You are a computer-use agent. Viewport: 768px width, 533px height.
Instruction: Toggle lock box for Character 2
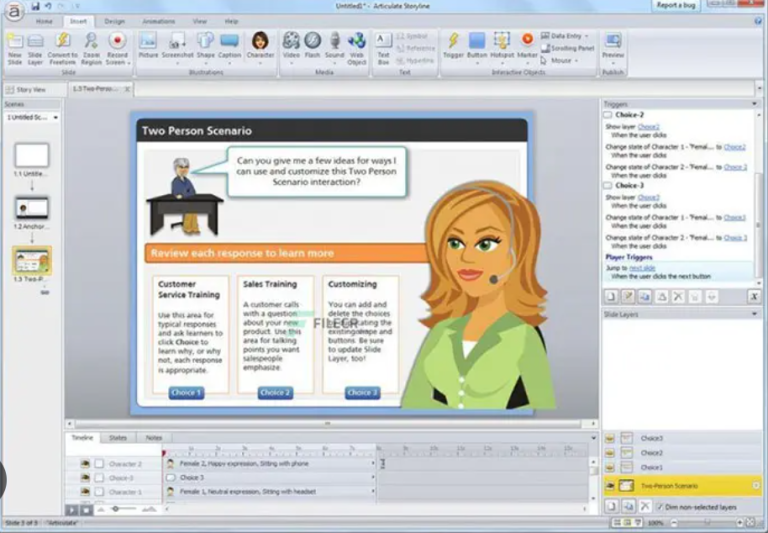point(99,463)
